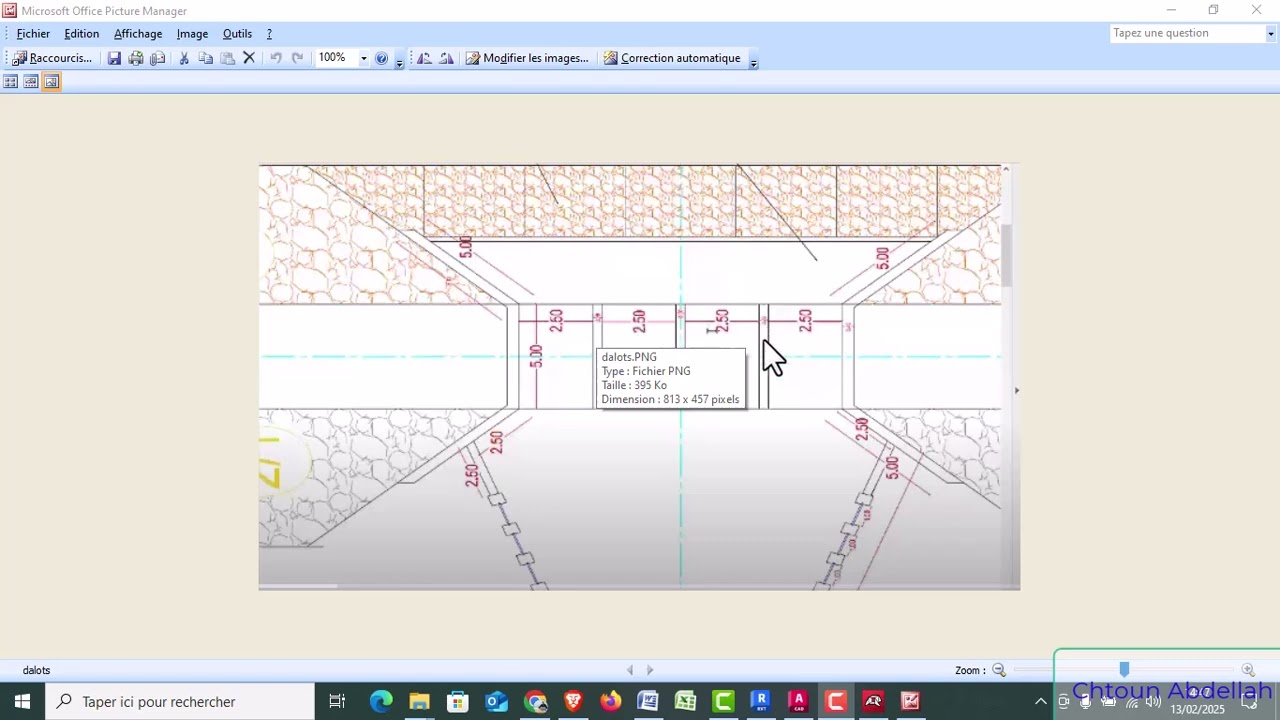Click the undo arrow icon
Viewport: 1280px width, 720px height.
tap(276, 58)
